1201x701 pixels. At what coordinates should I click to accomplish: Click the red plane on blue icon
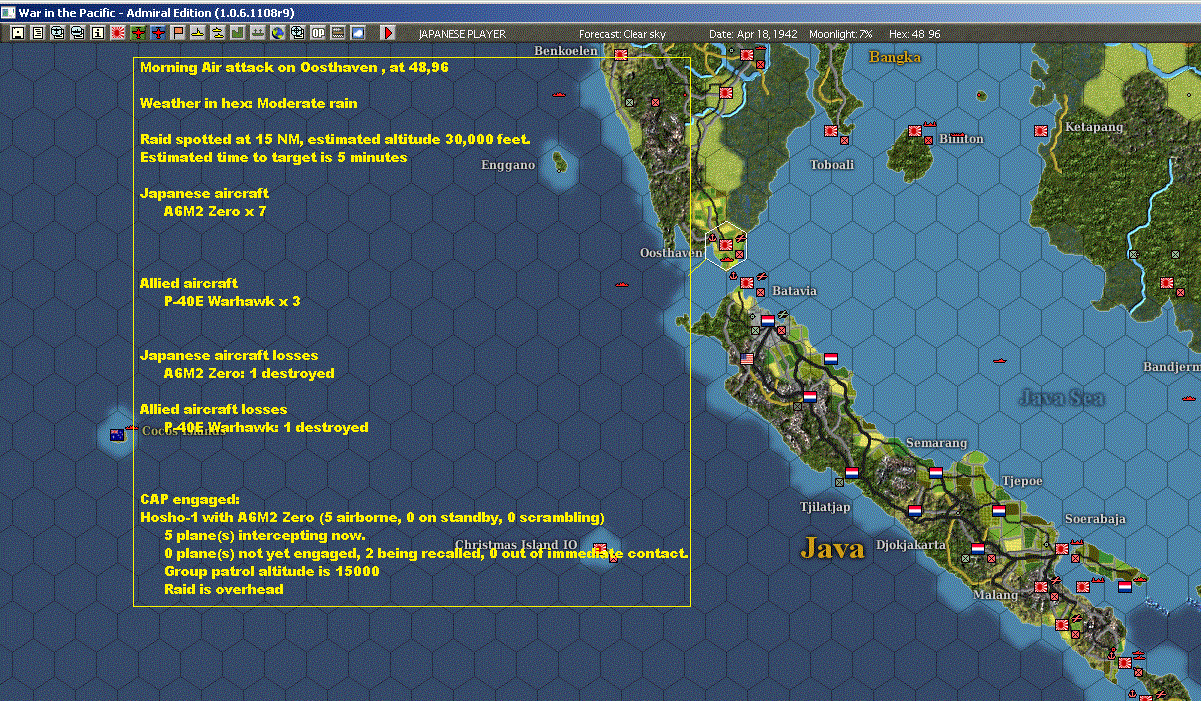pyautogui.click(x=158, y=33)
